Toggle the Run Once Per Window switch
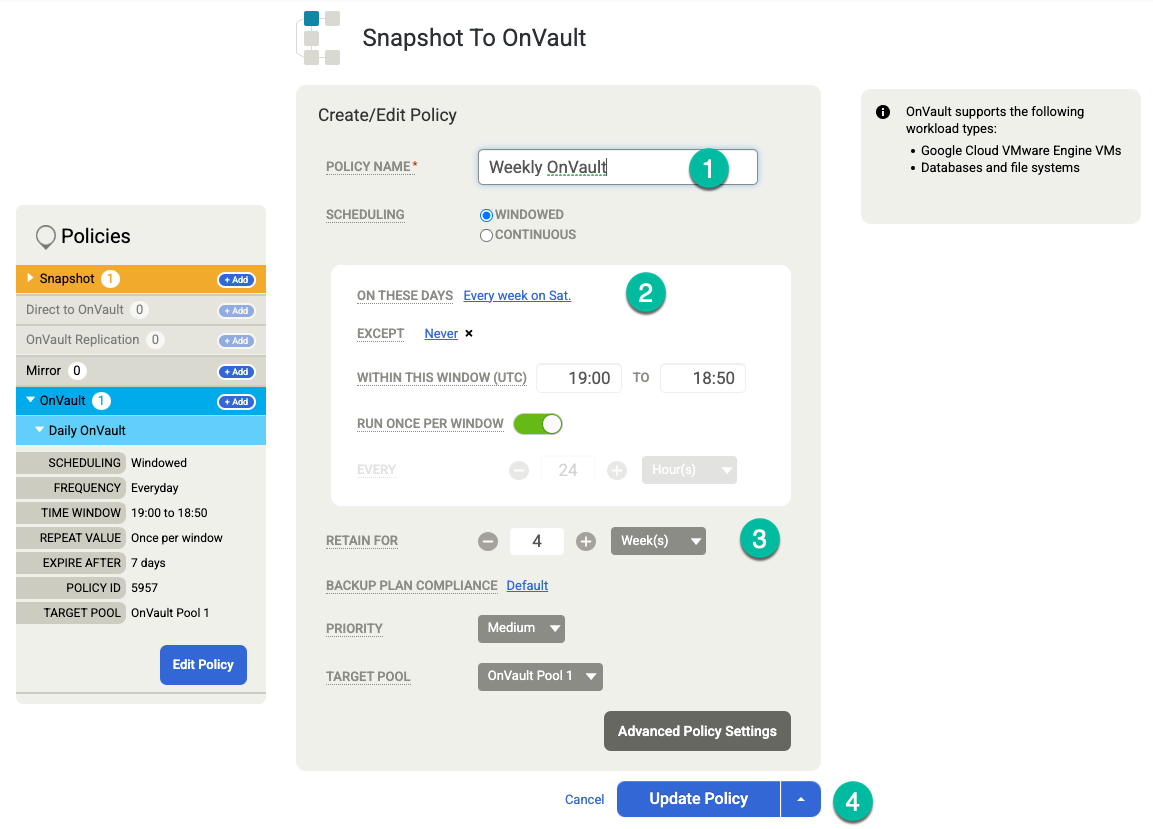Image resolution: width=1153 pixels, height=829 pixels. (538, 424)
